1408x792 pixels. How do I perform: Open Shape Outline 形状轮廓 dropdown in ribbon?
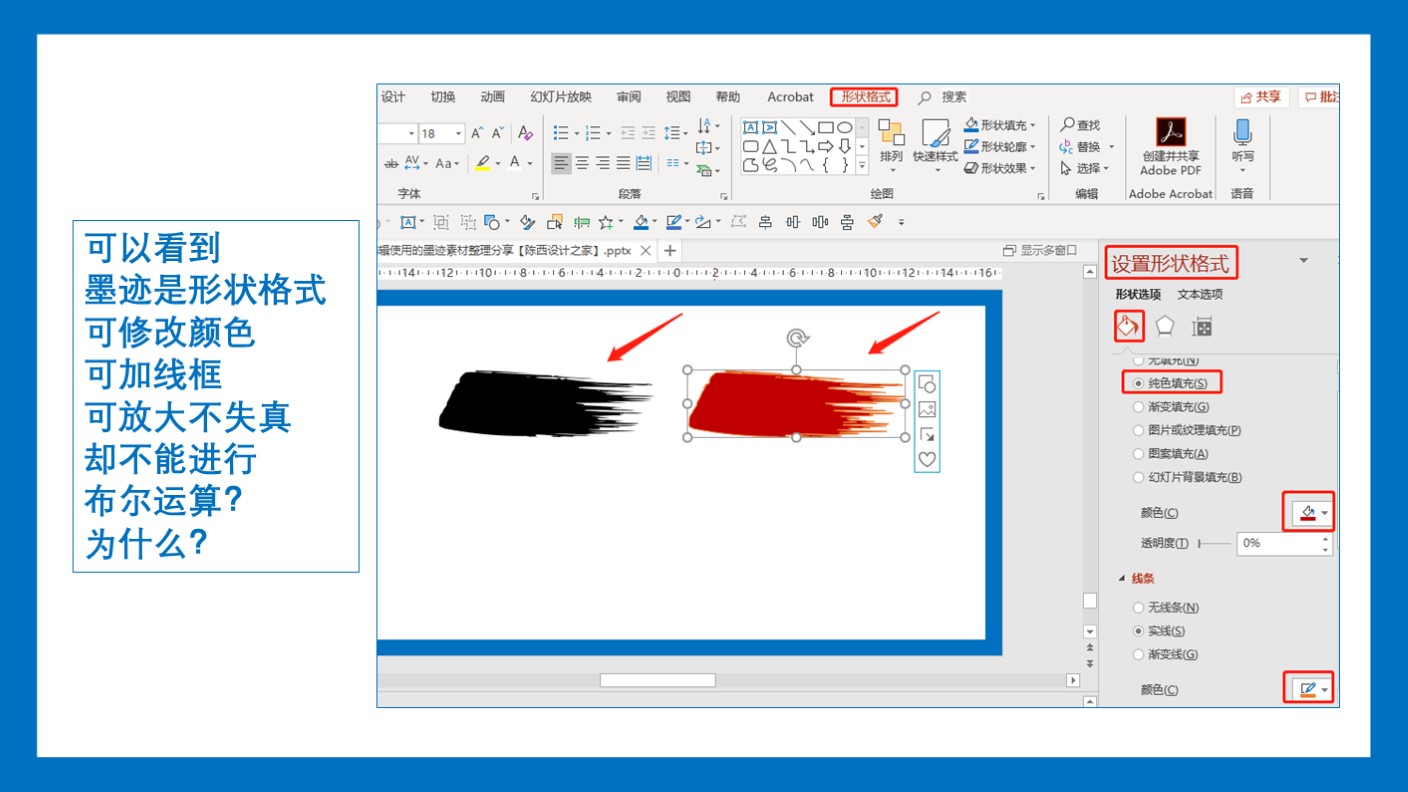click(1032, 146)
